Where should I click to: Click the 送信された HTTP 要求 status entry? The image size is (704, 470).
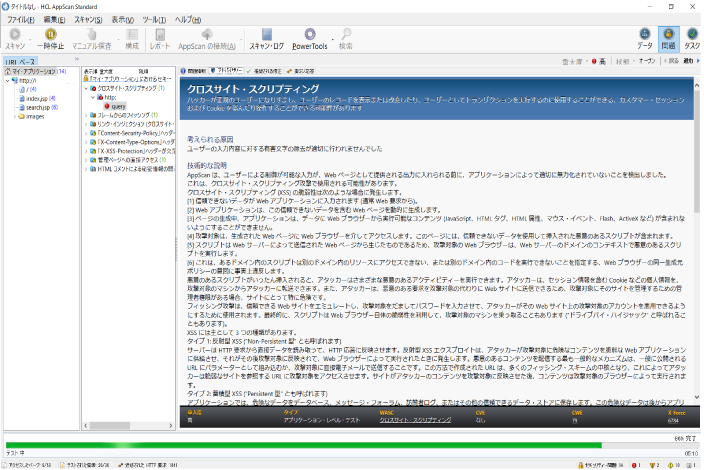[148, 466]
